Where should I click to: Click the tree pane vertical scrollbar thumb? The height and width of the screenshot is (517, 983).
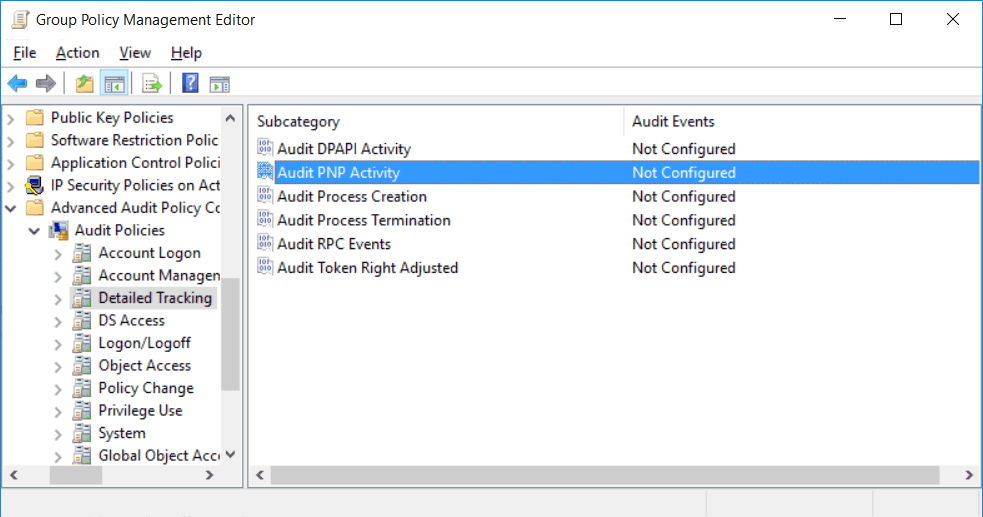(x=231, y=334)
